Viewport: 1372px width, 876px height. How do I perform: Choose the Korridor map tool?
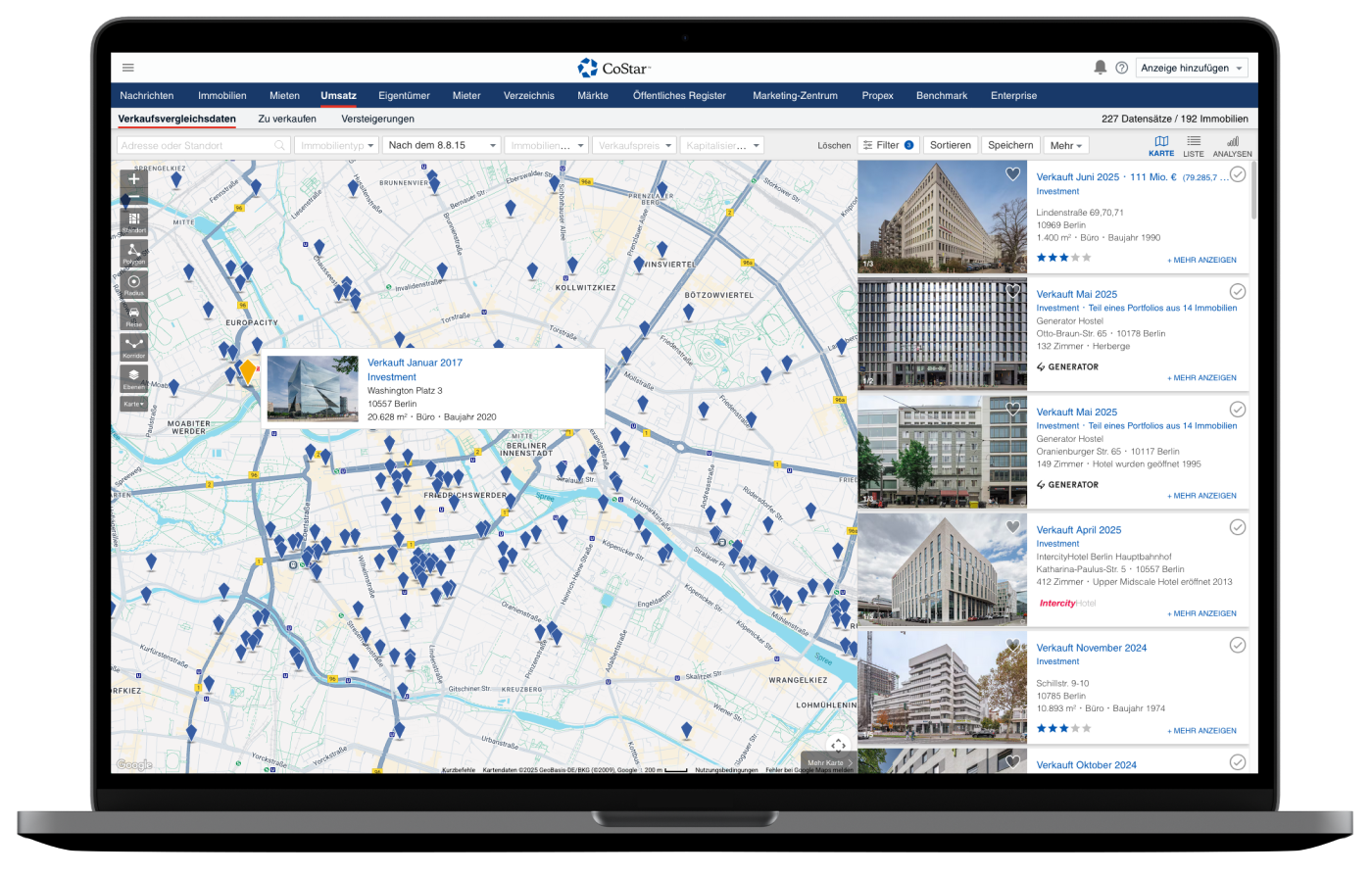[134, 347]
